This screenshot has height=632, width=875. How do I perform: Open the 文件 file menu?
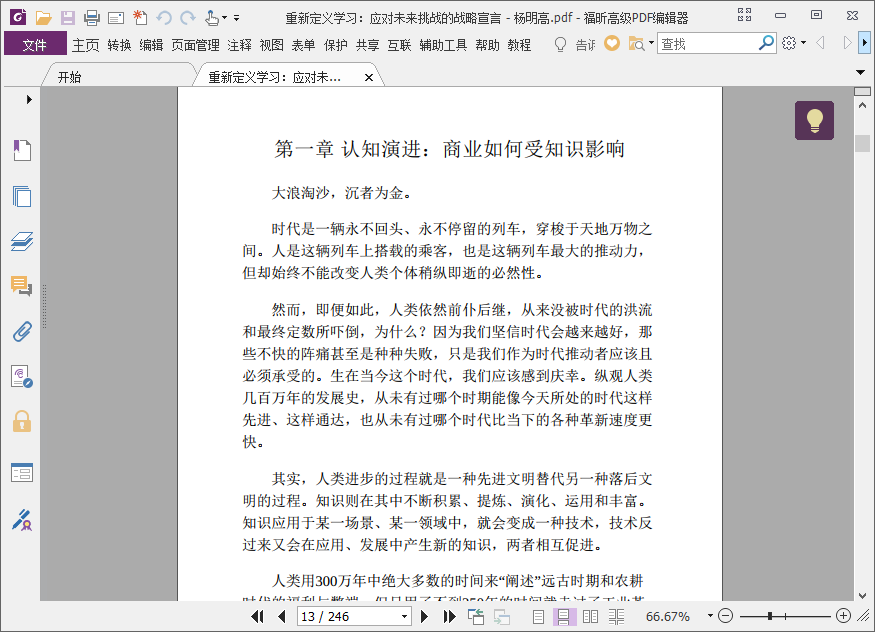click(35, 44)
